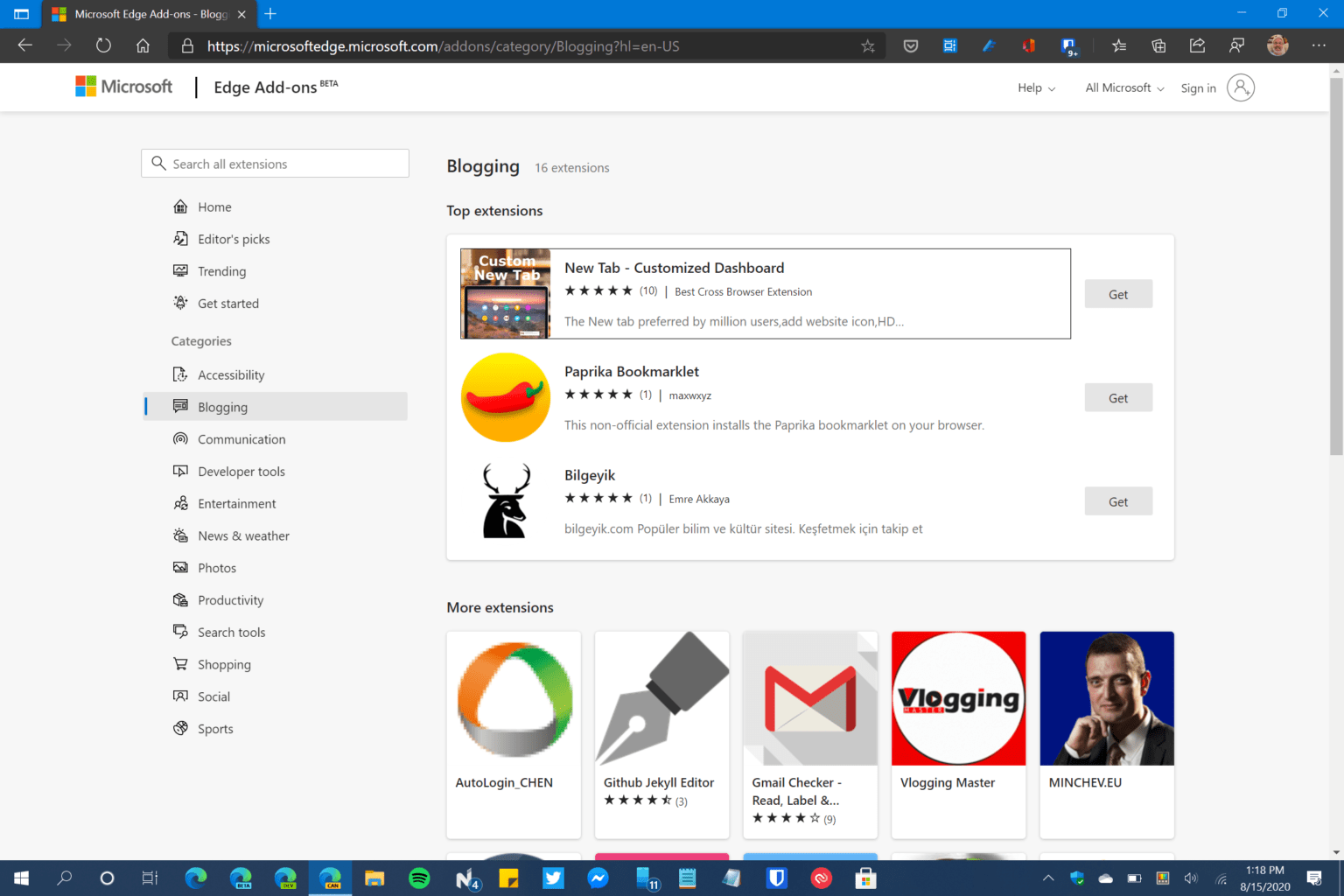Screen dimensions: 1344x896
Task: Get the New Tab - Customized Dashboard extension
Action: (x=1118, y=293)
